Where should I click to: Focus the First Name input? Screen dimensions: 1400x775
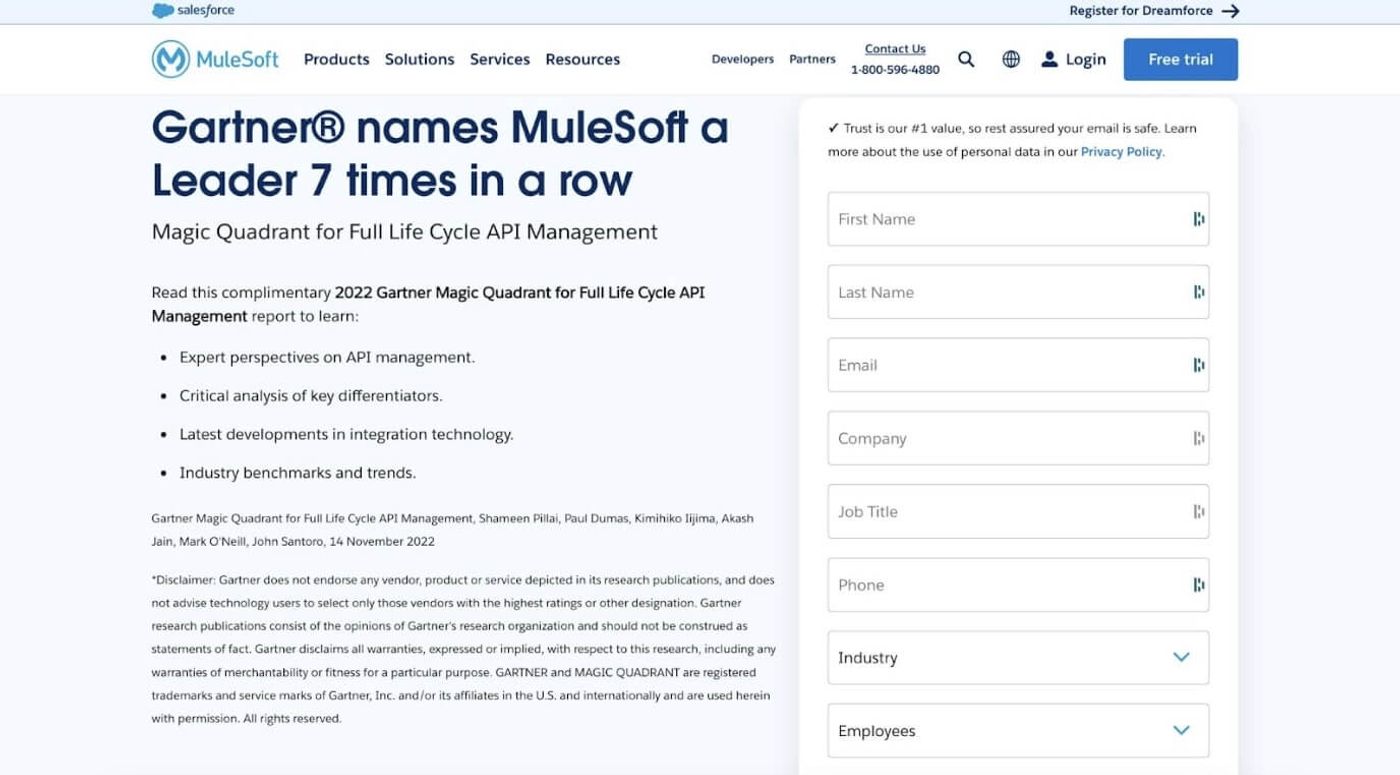[1018, 219]
